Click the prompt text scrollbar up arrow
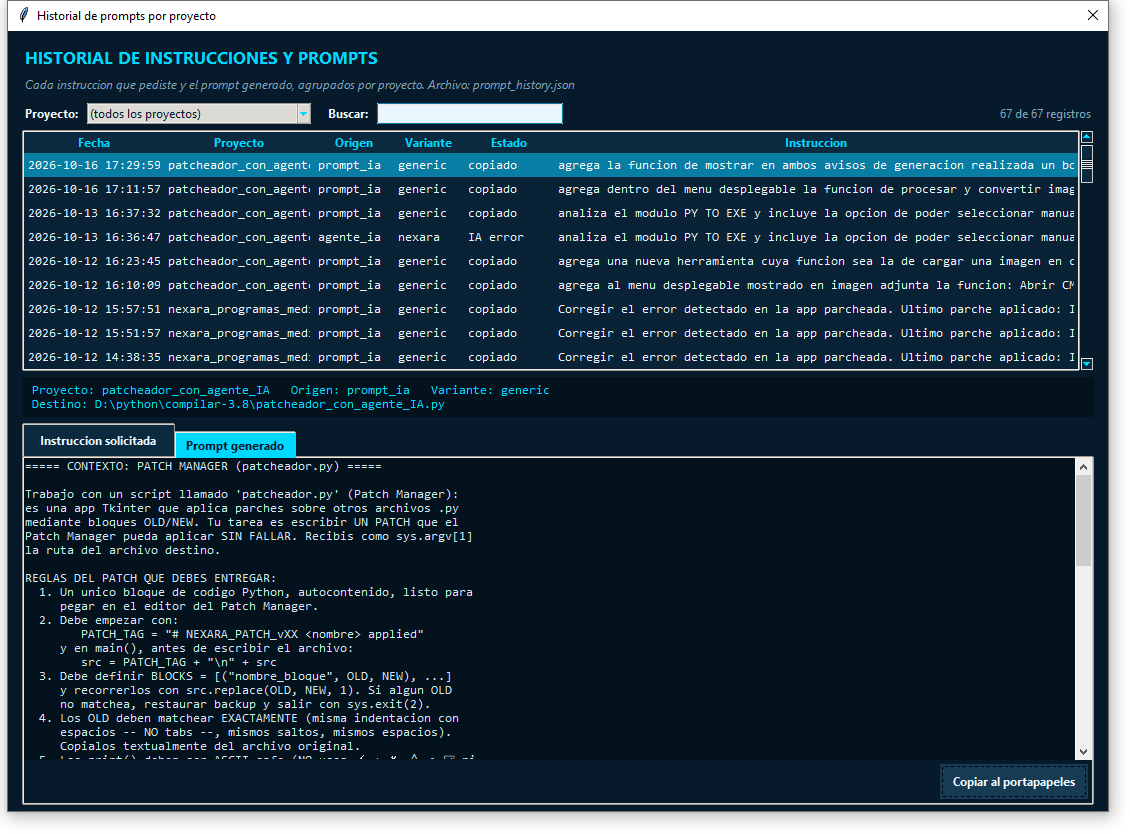Image resolution: width=1130 pixels, height=834 pixels. click(x=1083, y=467)
